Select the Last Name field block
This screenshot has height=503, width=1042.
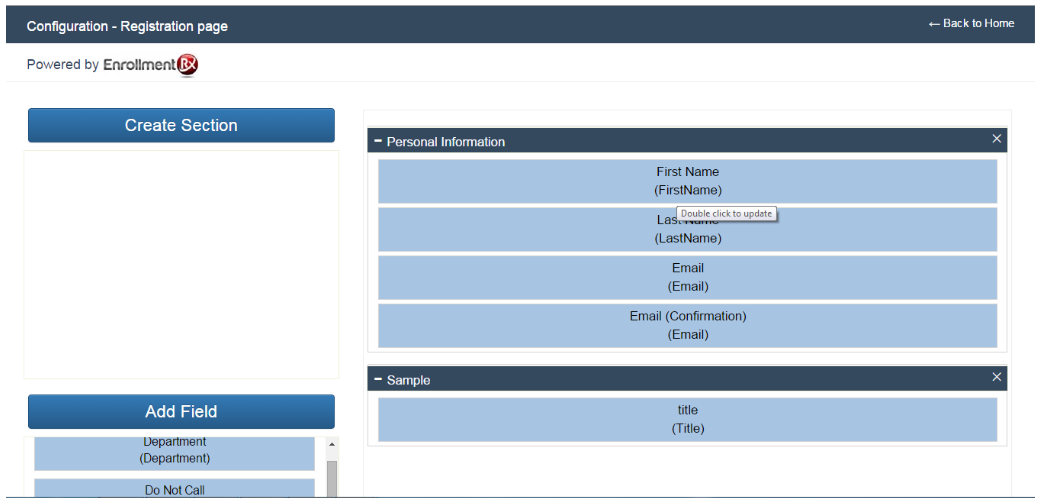coord(687,236)
